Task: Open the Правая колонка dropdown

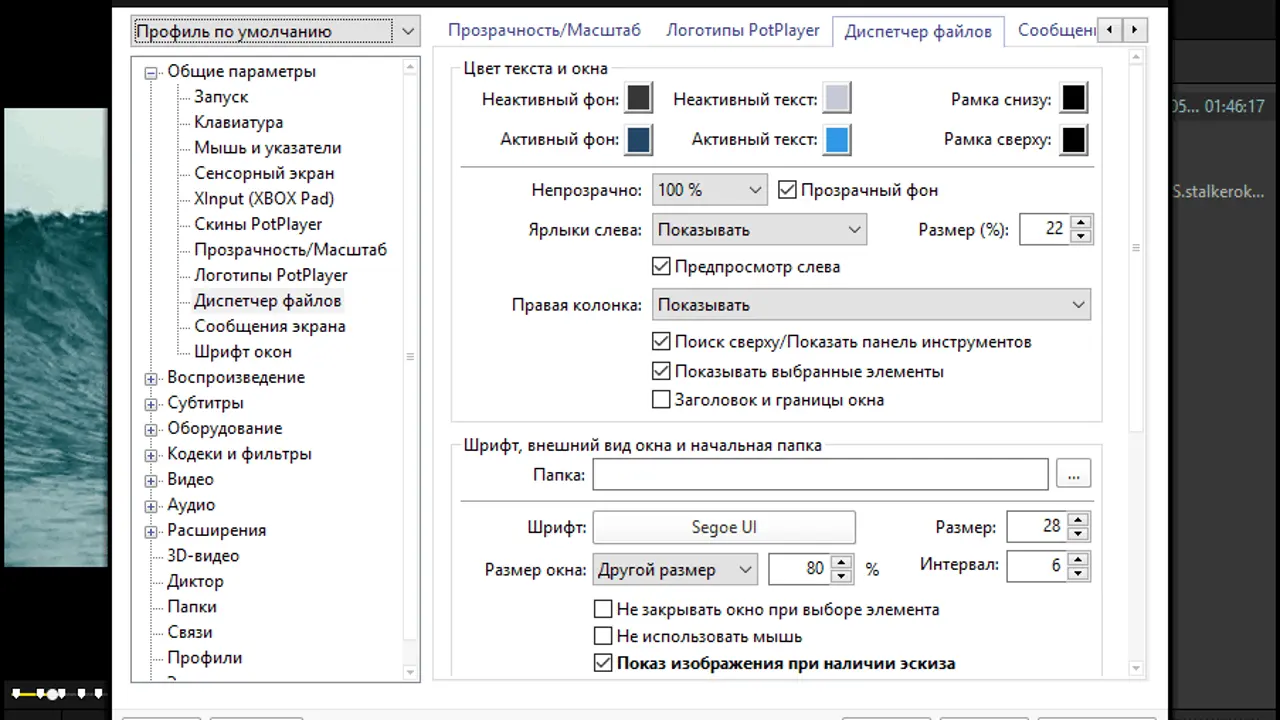Action: tap(871, 305)
